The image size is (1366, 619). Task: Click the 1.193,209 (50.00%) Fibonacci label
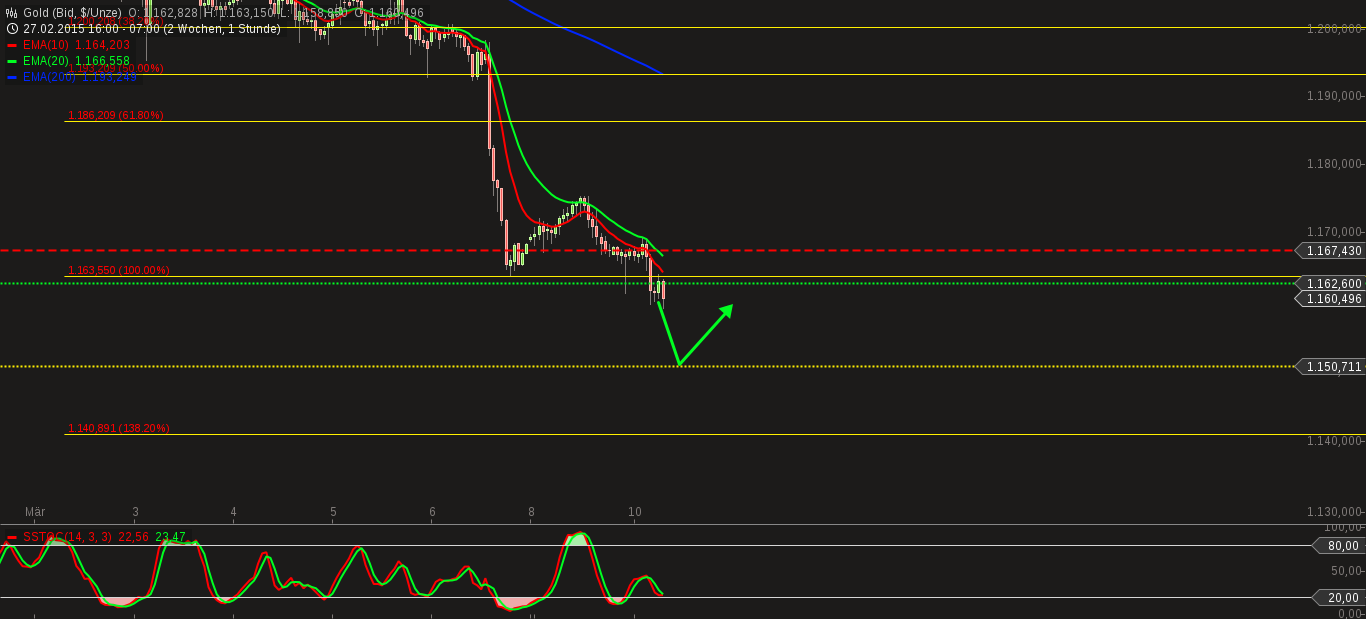click(116, 68)
